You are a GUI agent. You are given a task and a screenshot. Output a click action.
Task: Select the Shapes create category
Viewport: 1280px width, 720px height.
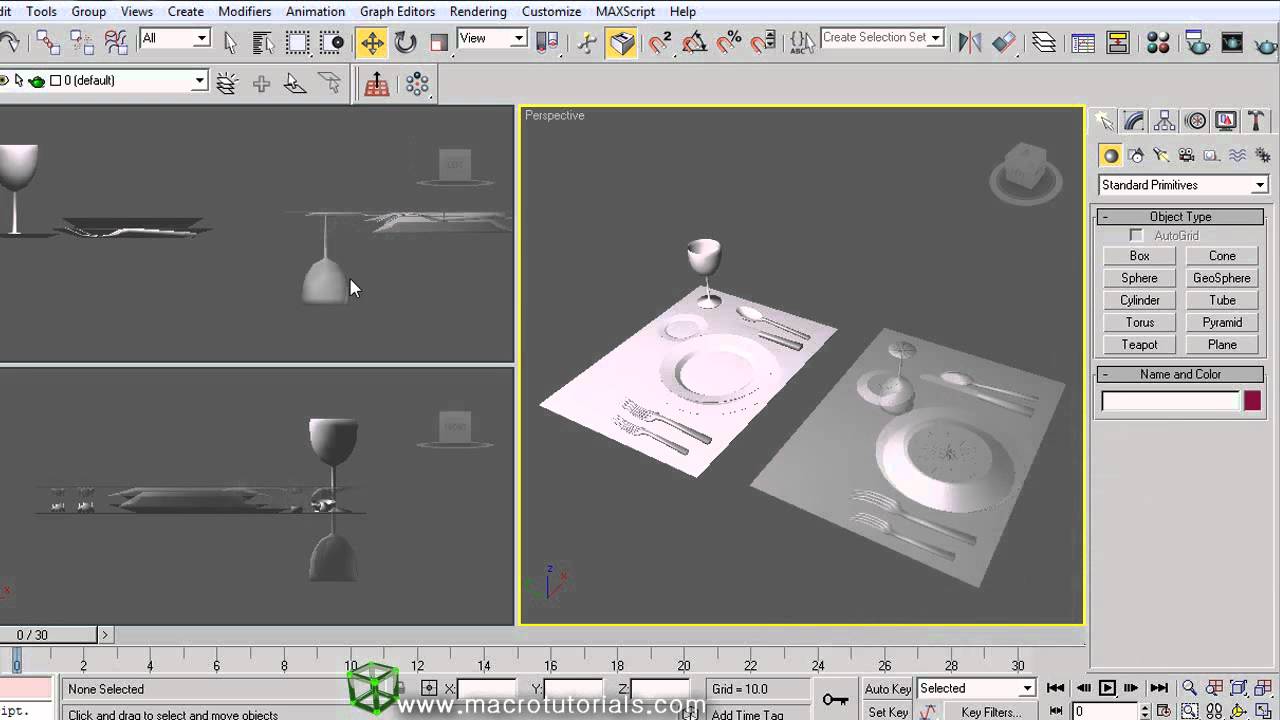[x=1136, y=155]
